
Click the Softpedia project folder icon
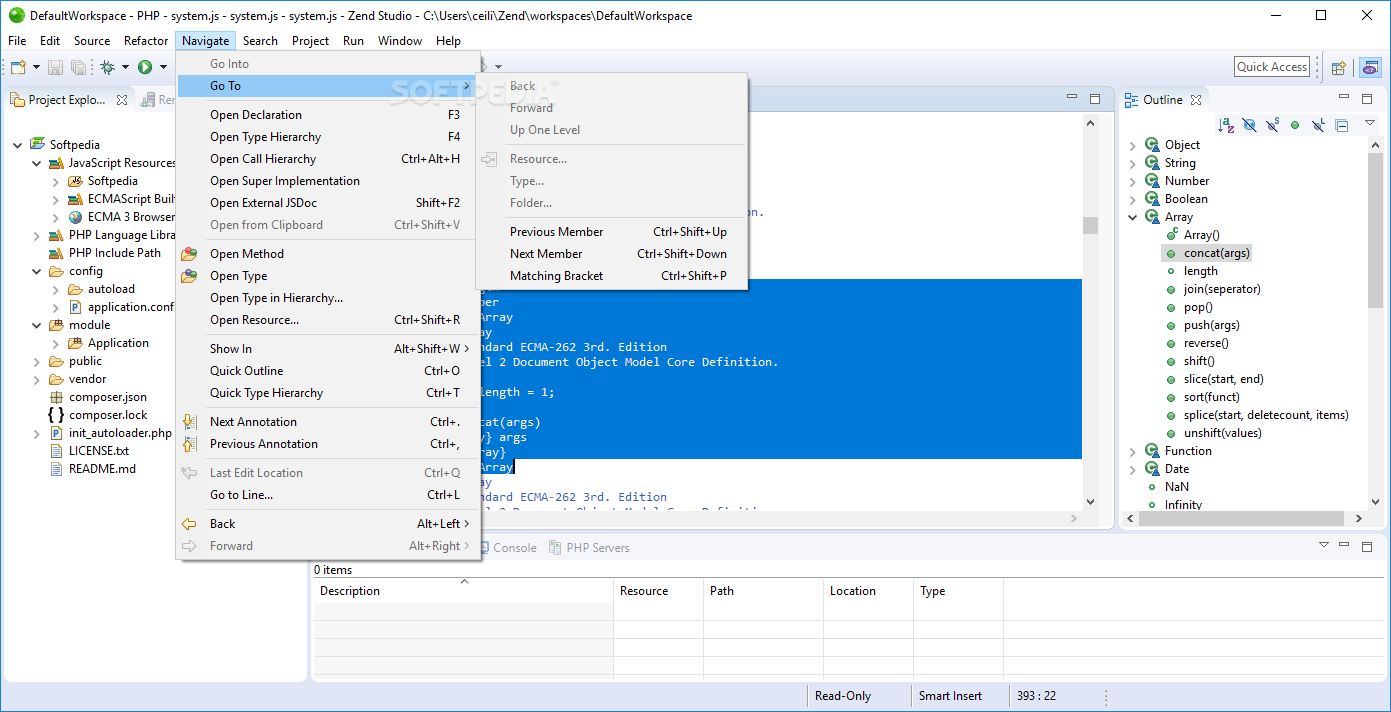pyautogui.click(x=39, y=145)
